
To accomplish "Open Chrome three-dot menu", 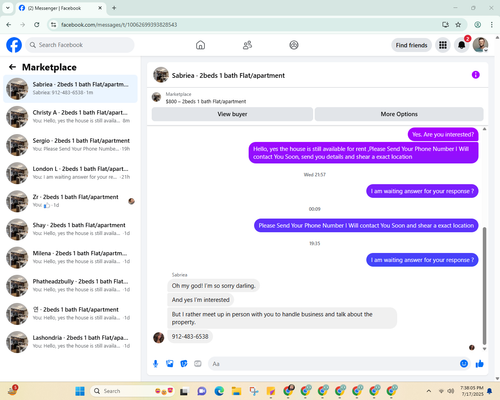I will (492, 25).
